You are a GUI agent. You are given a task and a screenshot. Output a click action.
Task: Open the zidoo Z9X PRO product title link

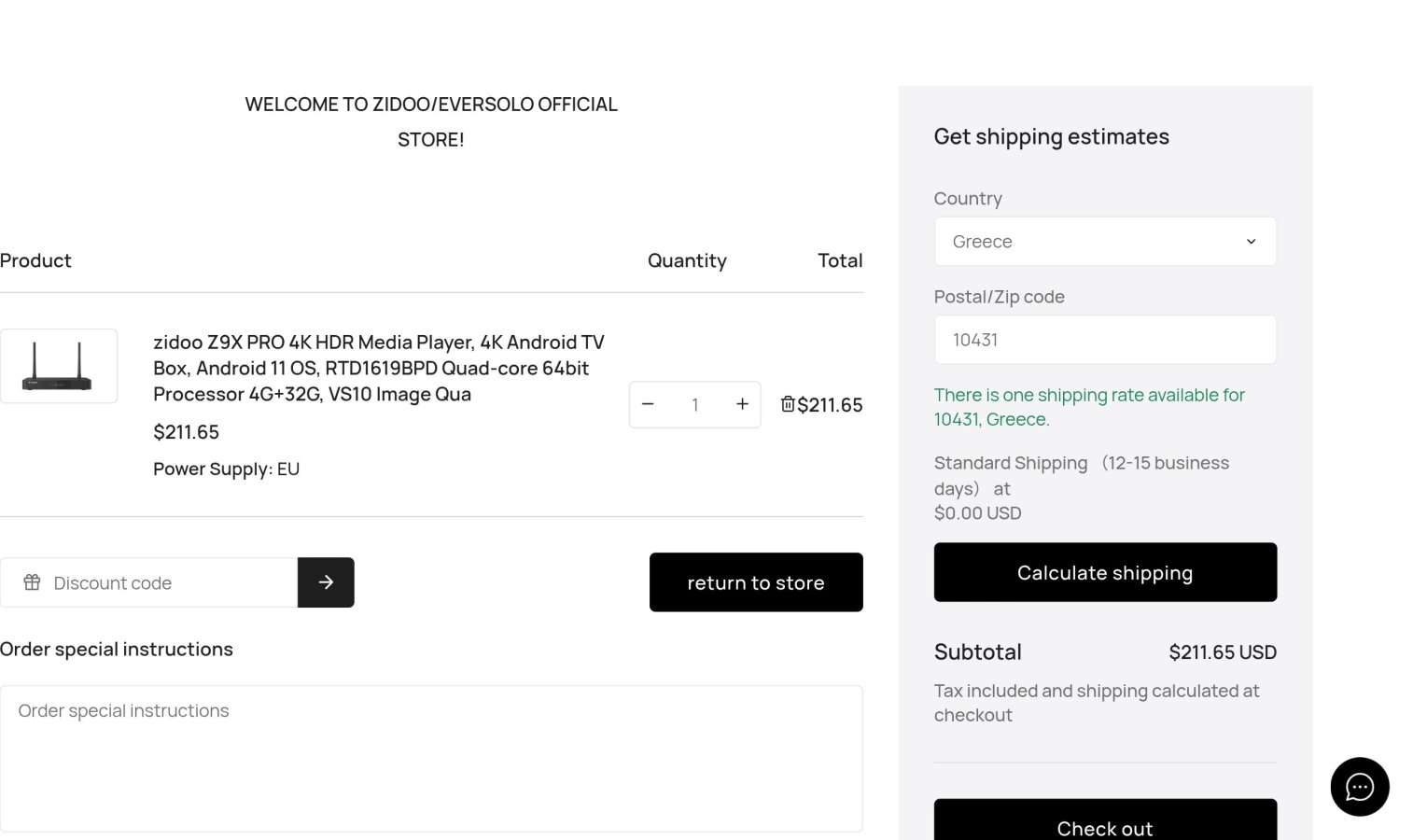[378, 368]
